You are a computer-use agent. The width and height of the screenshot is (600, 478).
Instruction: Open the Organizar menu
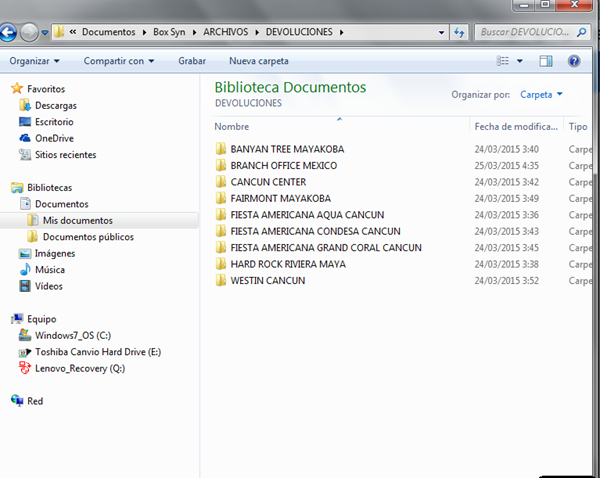[34, 61]
